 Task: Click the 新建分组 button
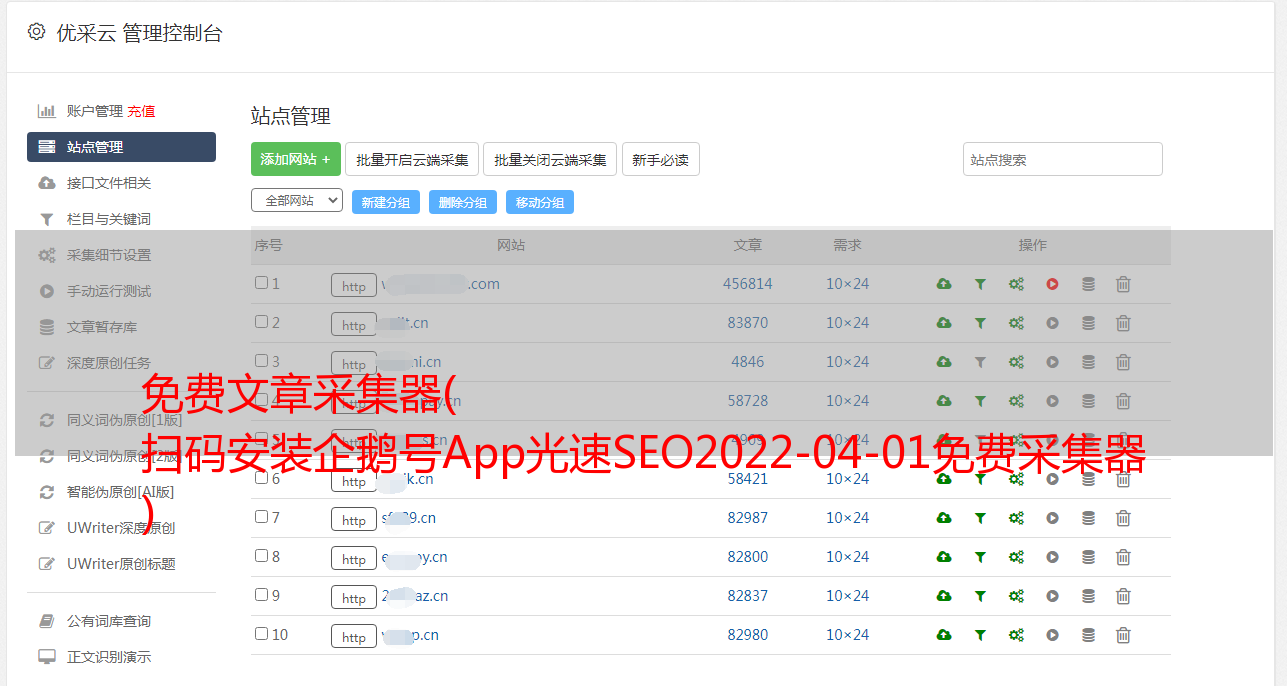point(386,202)
